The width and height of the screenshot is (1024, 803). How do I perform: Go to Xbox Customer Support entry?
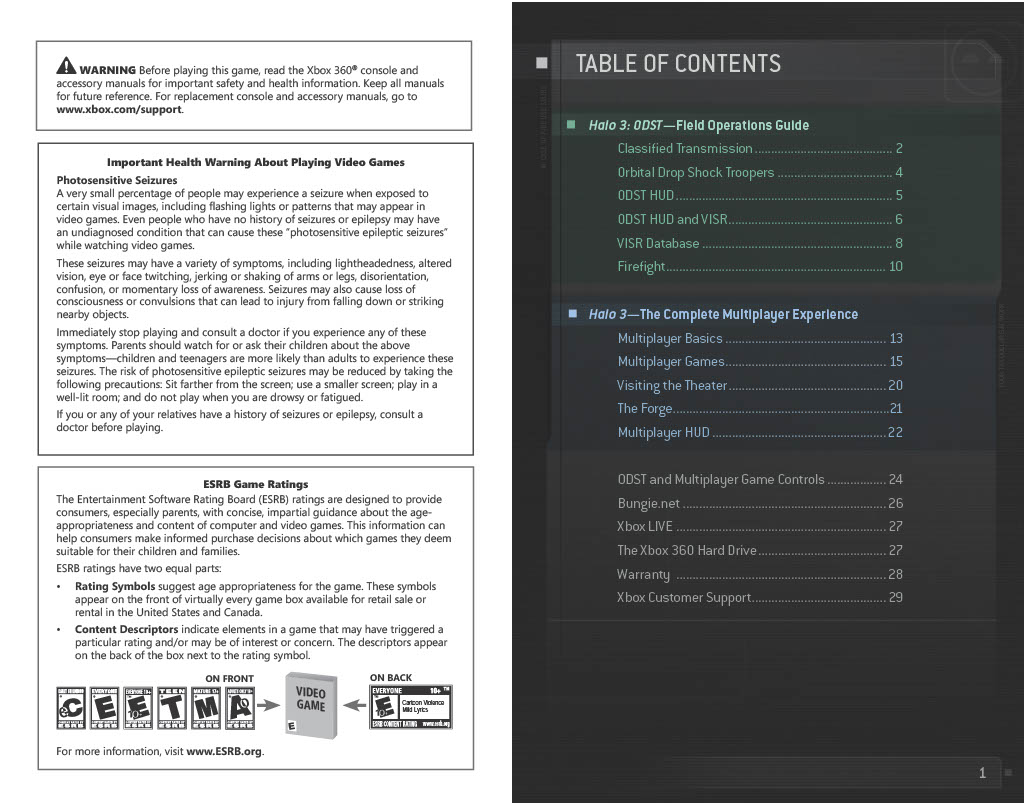pyautogui.click(x=760, y=597)
